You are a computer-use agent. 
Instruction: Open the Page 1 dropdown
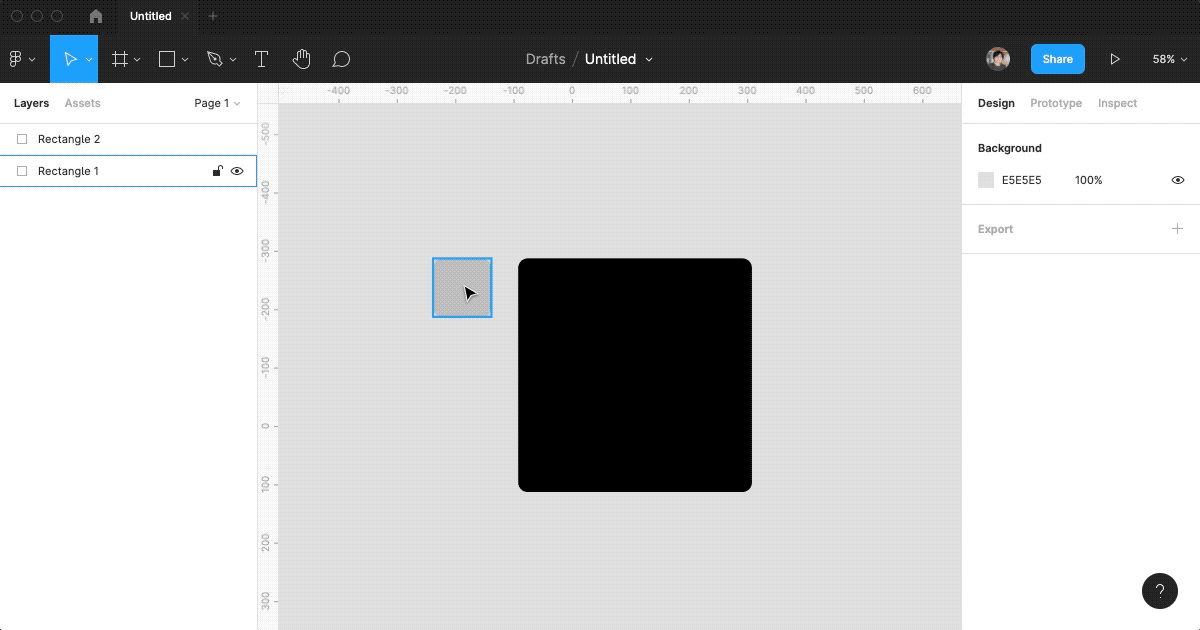216,103
